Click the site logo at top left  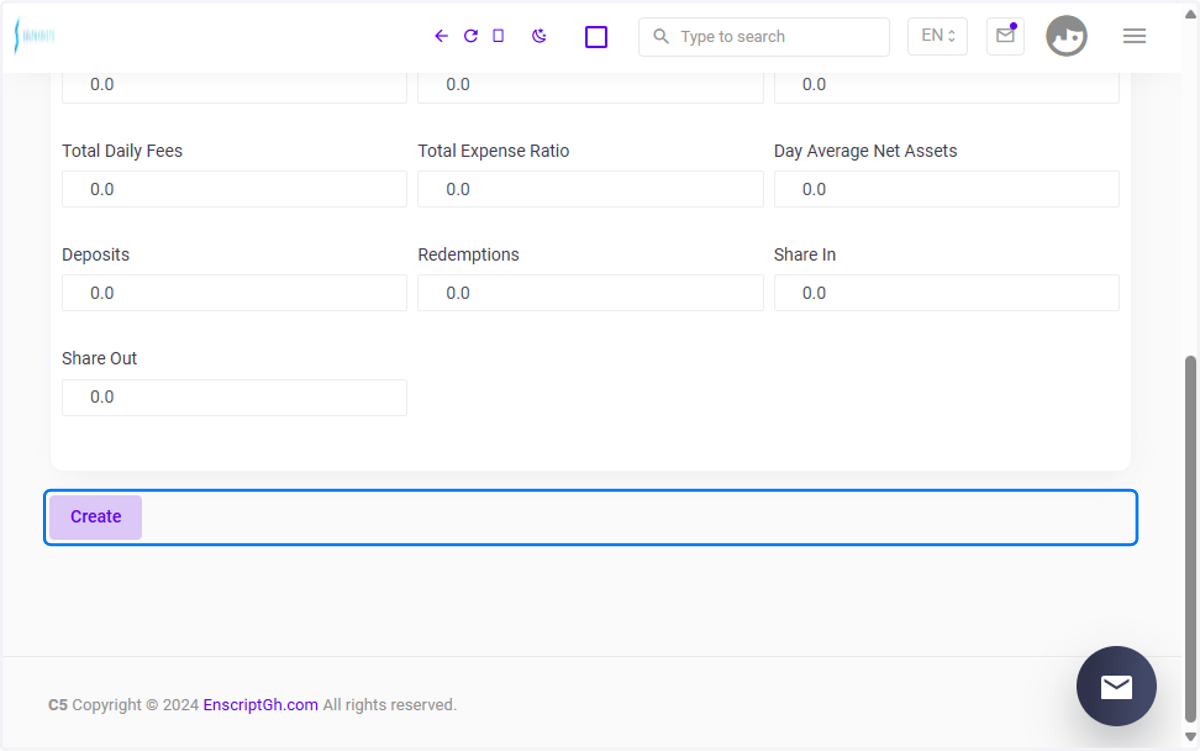[x=34, y=36]
